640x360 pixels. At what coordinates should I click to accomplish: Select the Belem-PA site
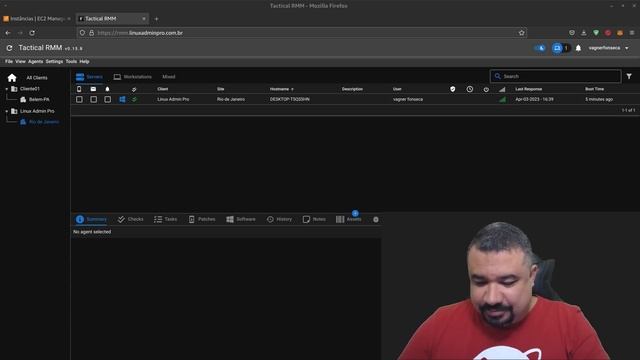39,100
